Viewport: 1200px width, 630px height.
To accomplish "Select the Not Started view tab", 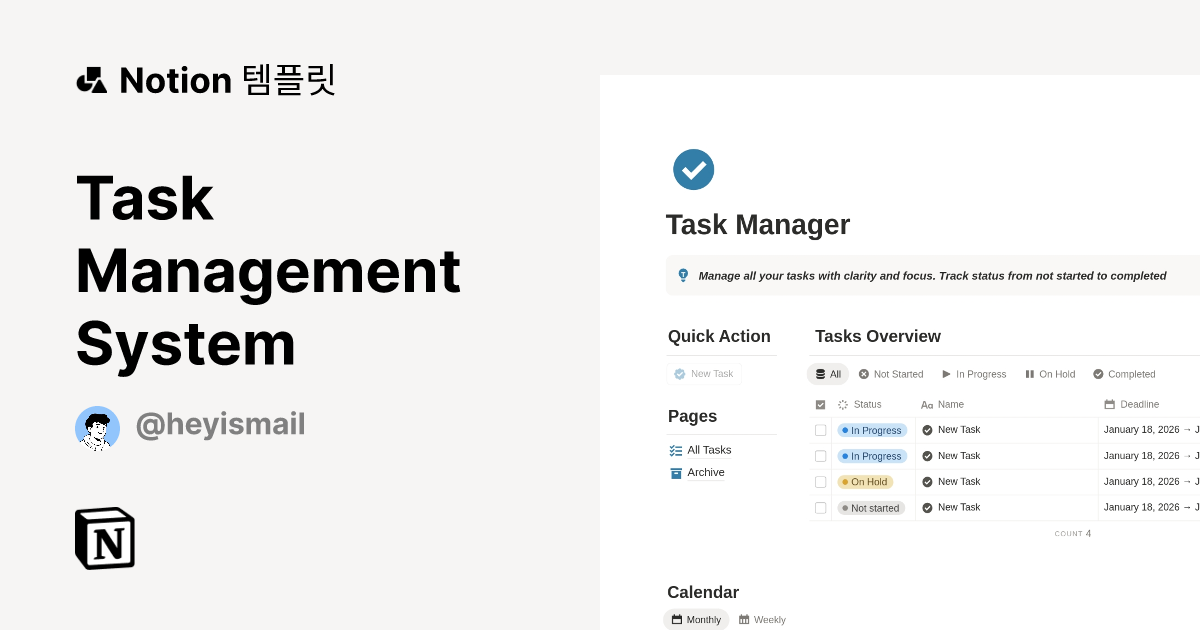I will (x=891, y=374).
